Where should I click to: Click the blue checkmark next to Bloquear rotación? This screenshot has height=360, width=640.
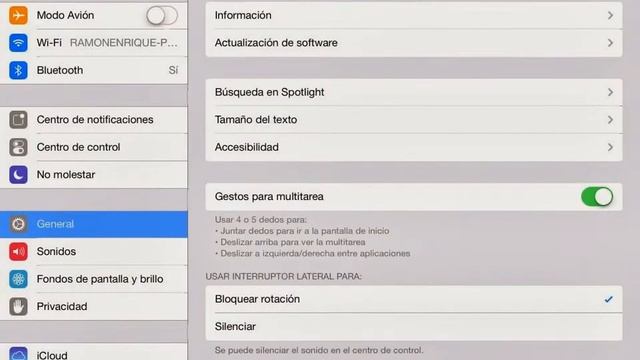pos(609,299)
